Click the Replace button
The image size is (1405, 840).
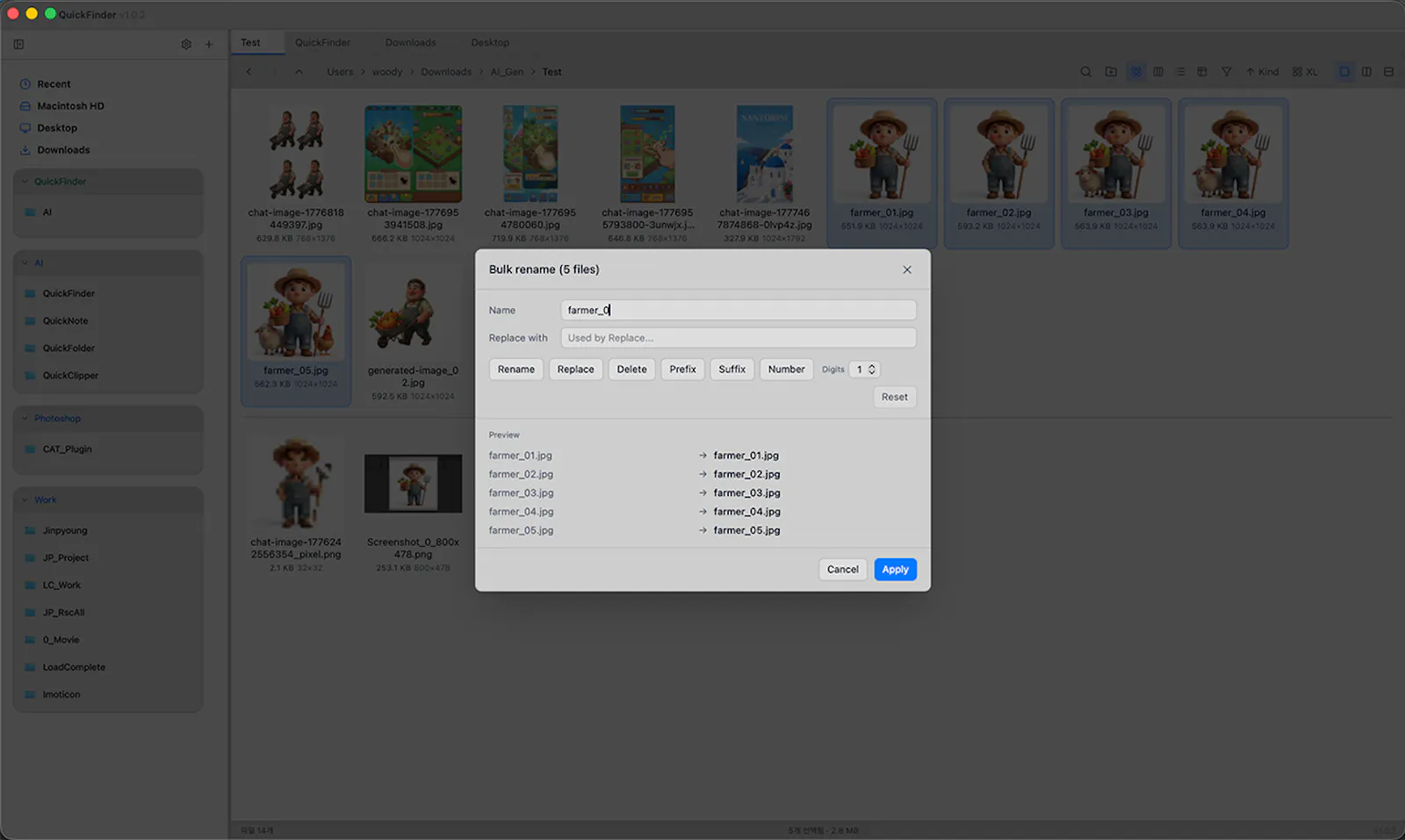(x=576, y=370)
